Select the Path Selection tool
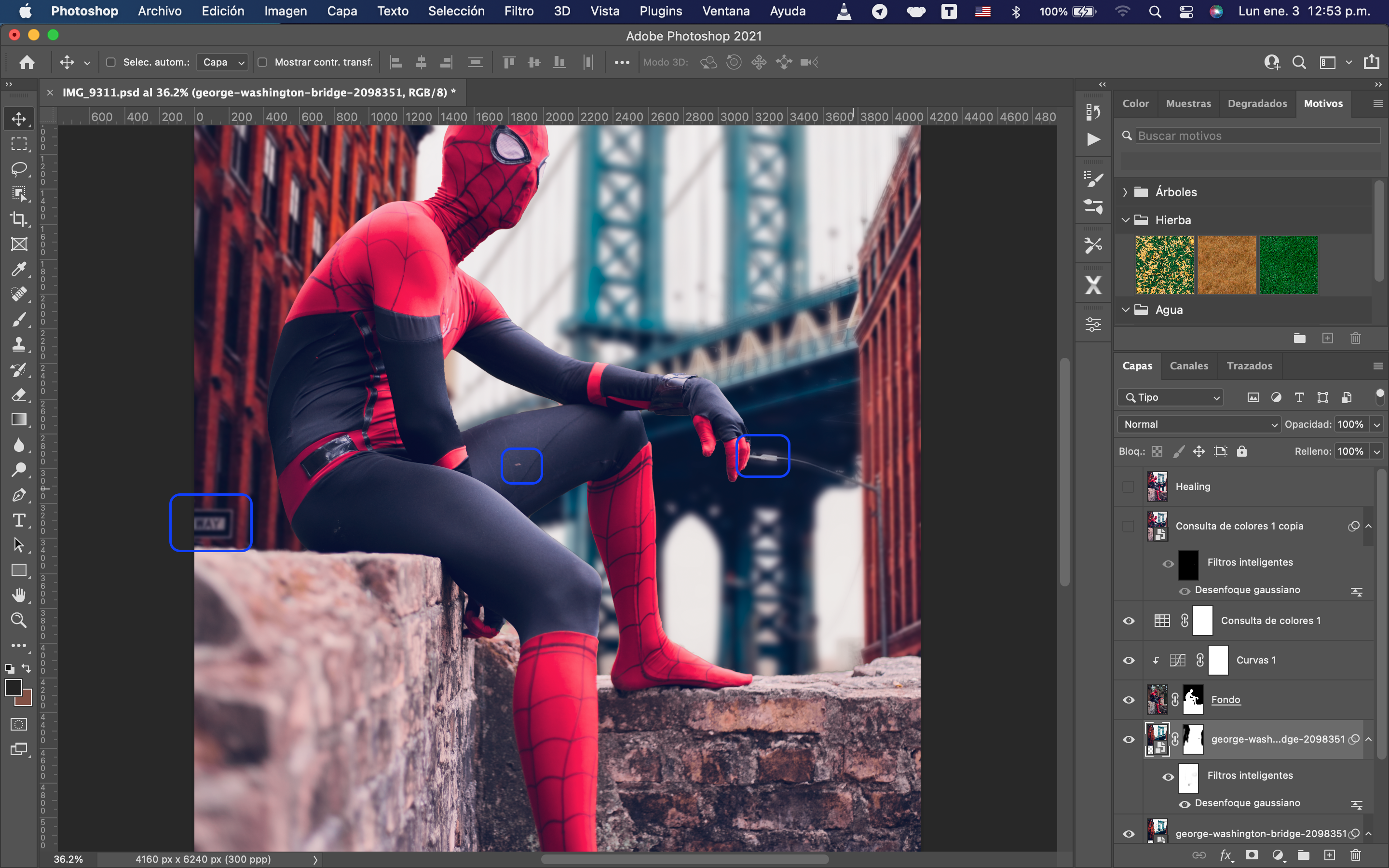The width and height of the screenshot is (1389, 868). (x=19, y=545)
